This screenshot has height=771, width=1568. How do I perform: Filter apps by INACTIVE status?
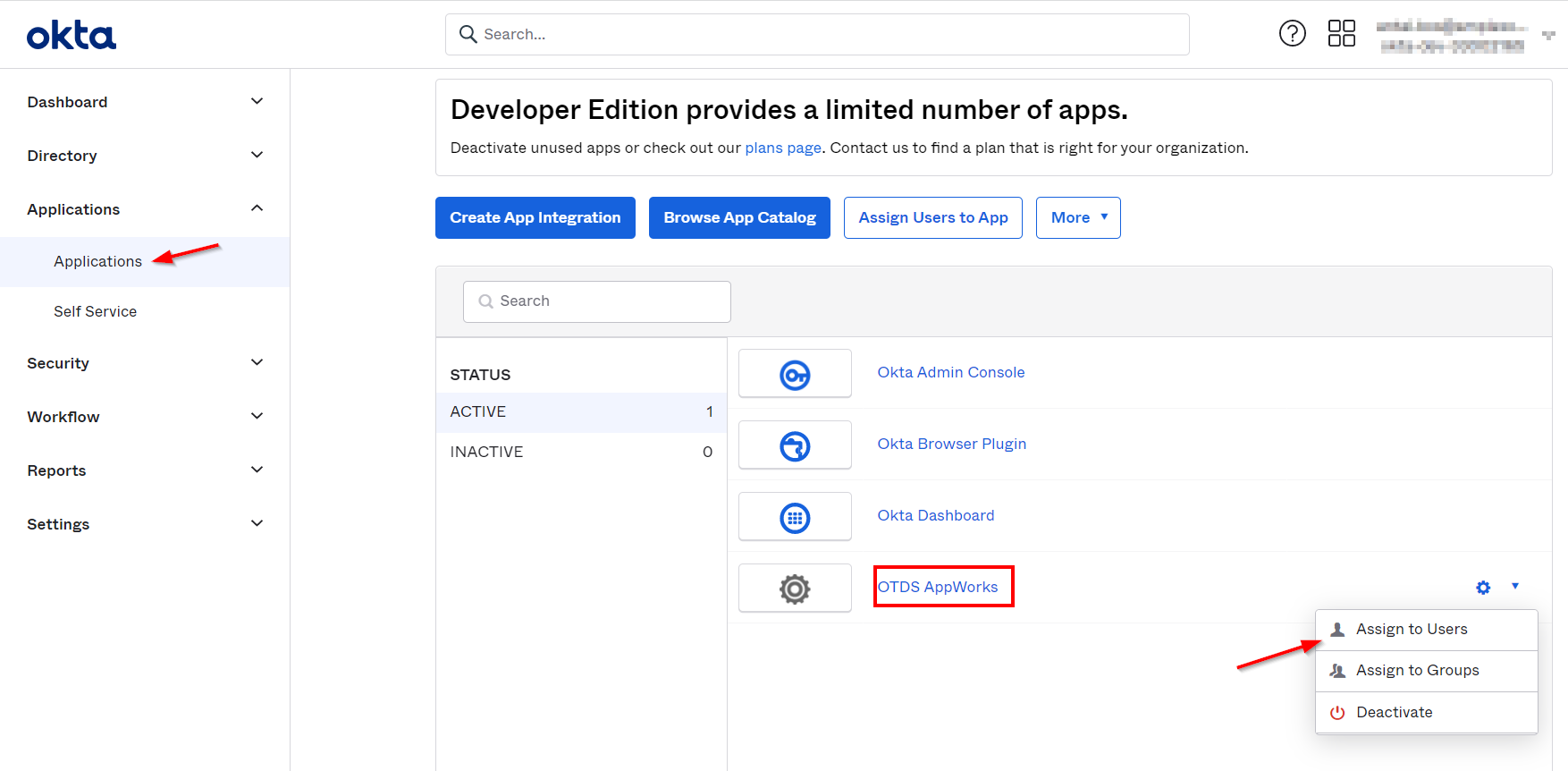580,453
